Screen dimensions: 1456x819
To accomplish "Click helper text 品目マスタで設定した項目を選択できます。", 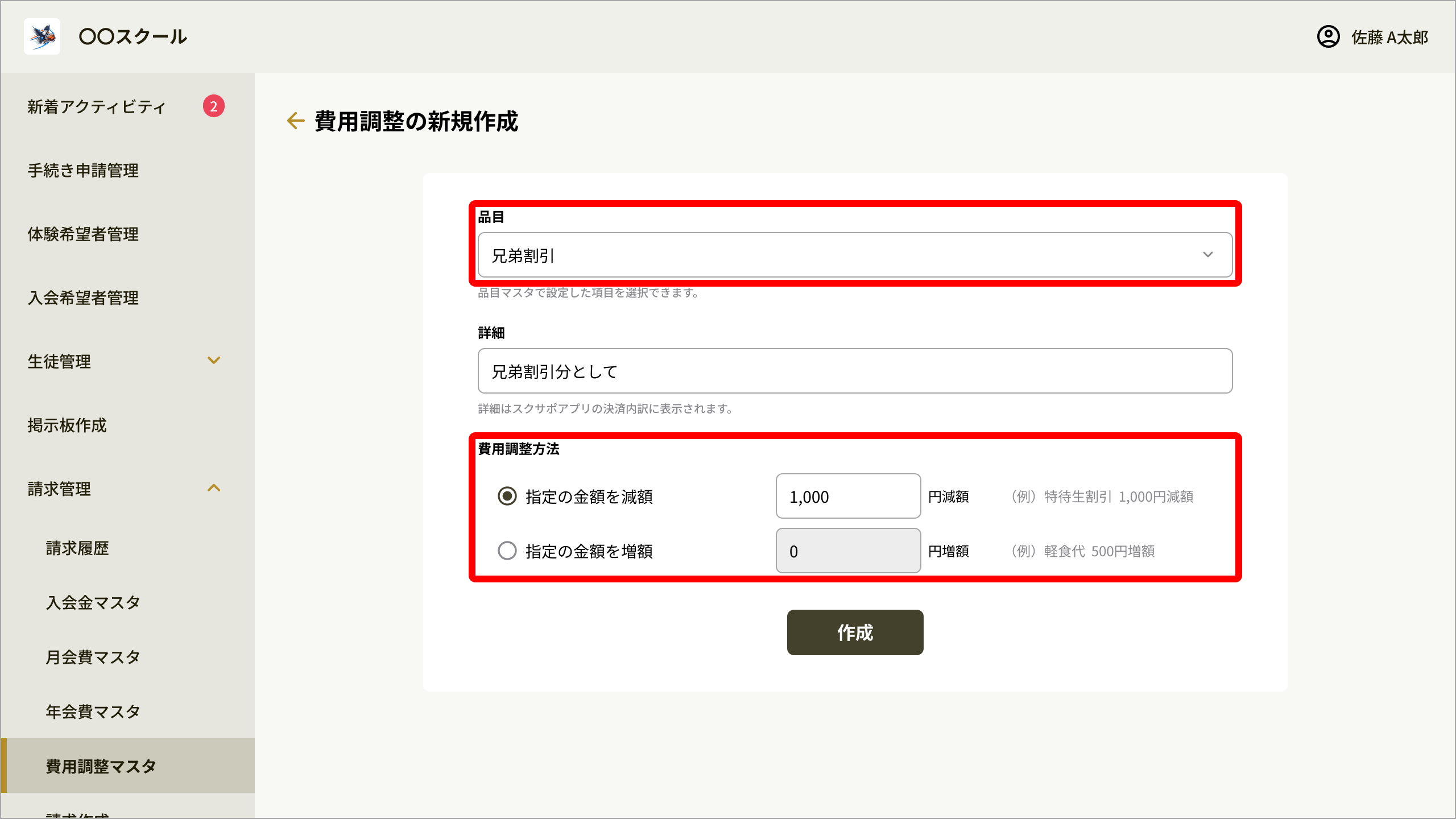I will point(589,293).
